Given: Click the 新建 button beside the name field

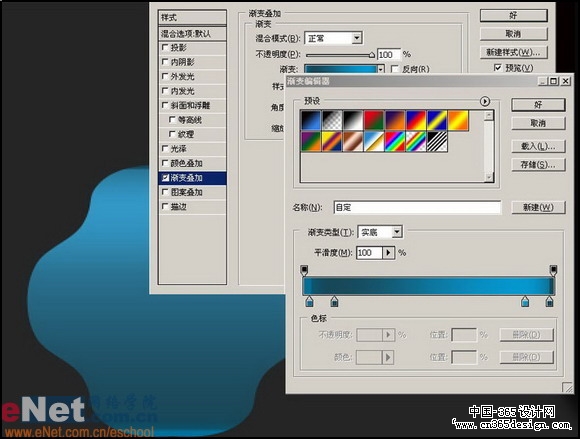Looking at the screenshot, I should click(x=538, y=207).
